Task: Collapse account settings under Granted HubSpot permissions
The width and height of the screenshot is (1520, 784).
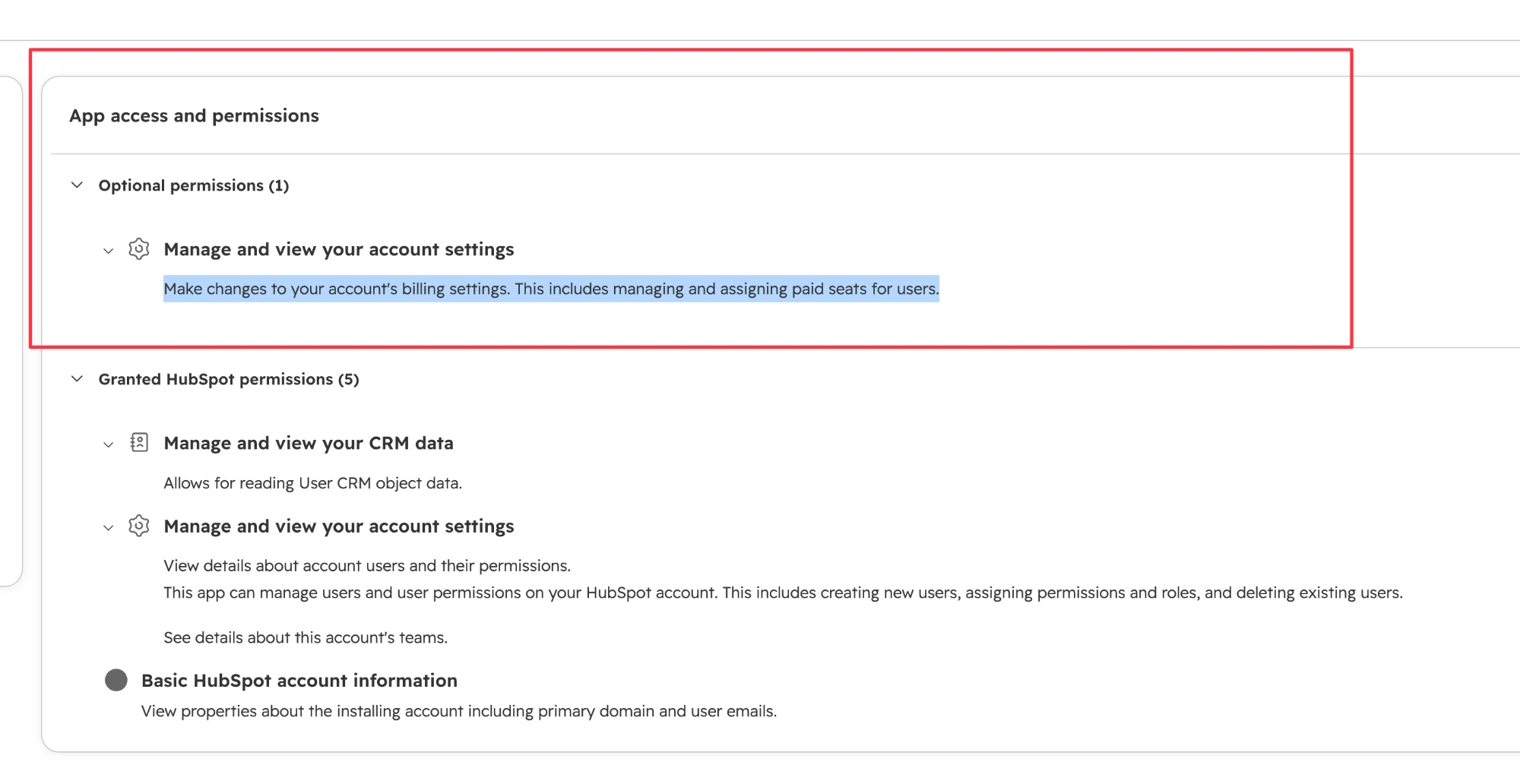Action: (109, 528)
